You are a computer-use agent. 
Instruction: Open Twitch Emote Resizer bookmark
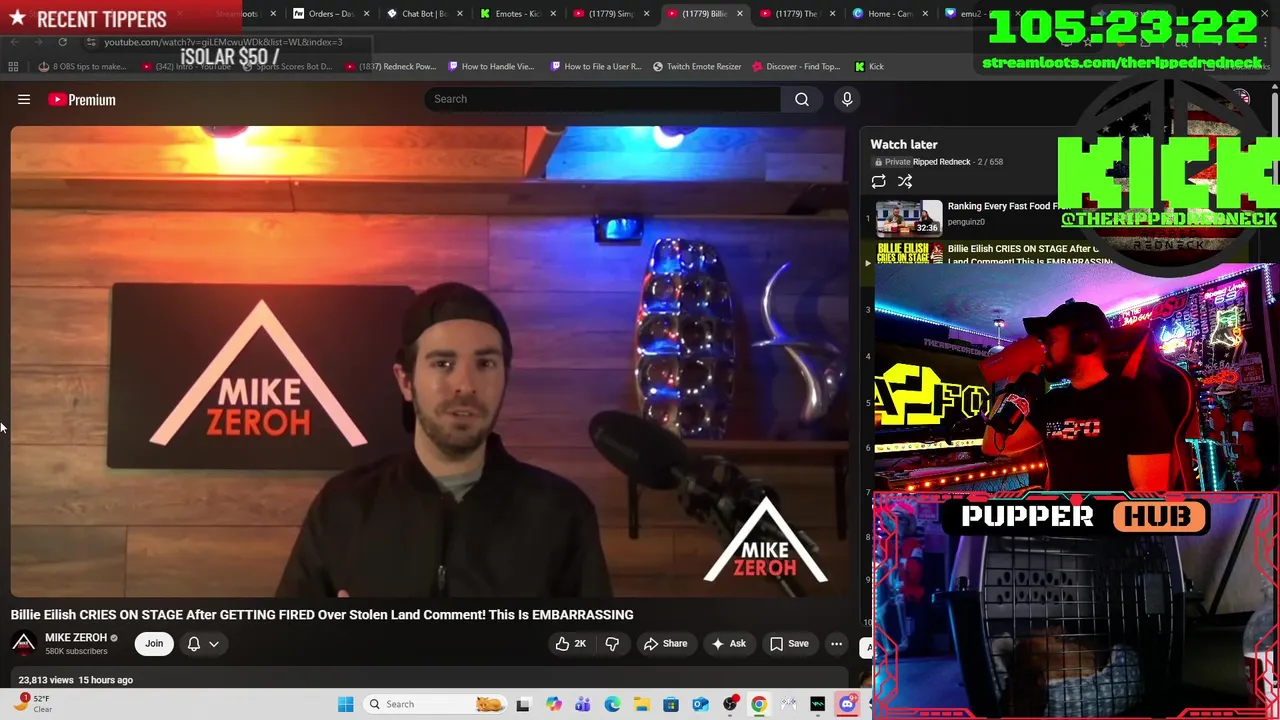(697, 66)
